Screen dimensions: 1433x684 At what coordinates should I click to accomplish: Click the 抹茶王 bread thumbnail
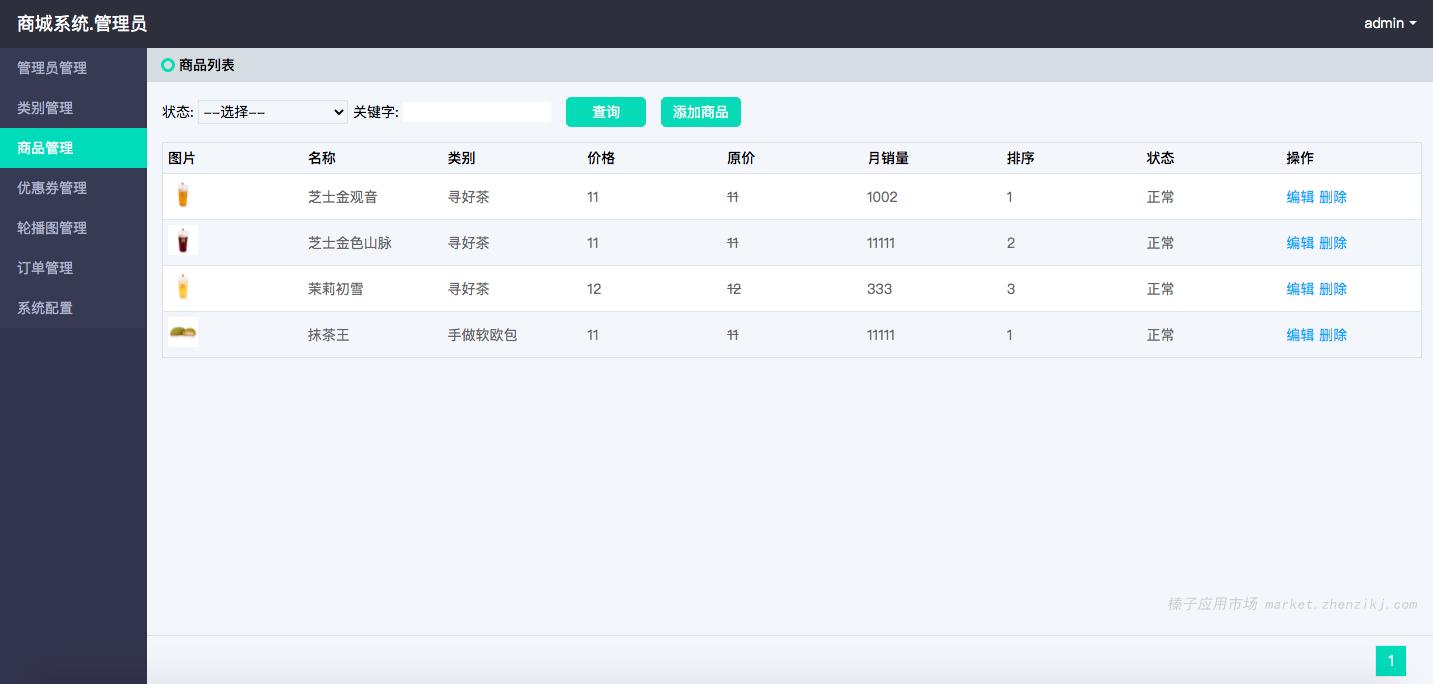(x=183, y=333)
